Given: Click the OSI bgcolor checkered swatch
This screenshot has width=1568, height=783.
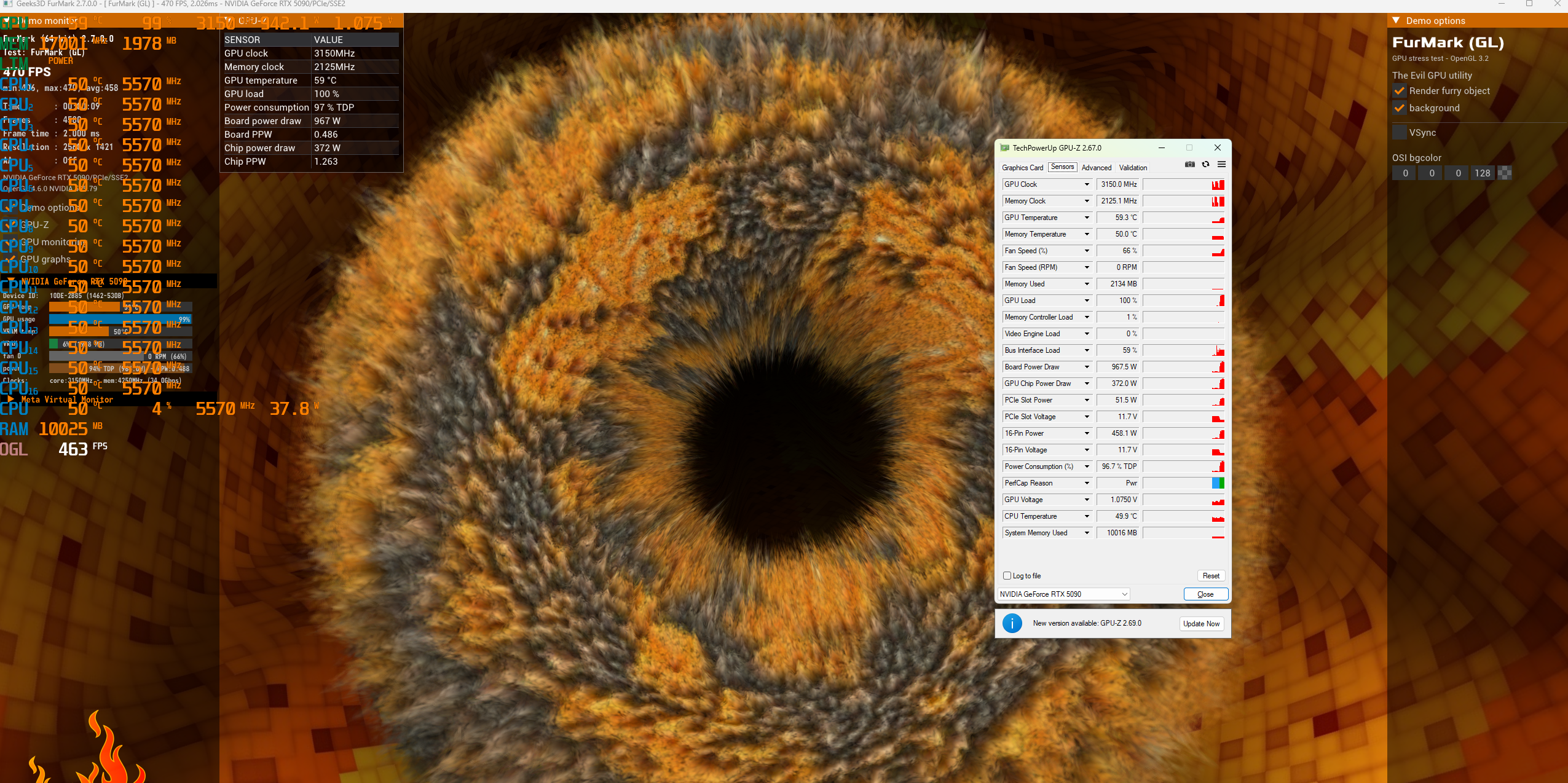Looking at the screenshot, I should click(x=1504, y=173).
